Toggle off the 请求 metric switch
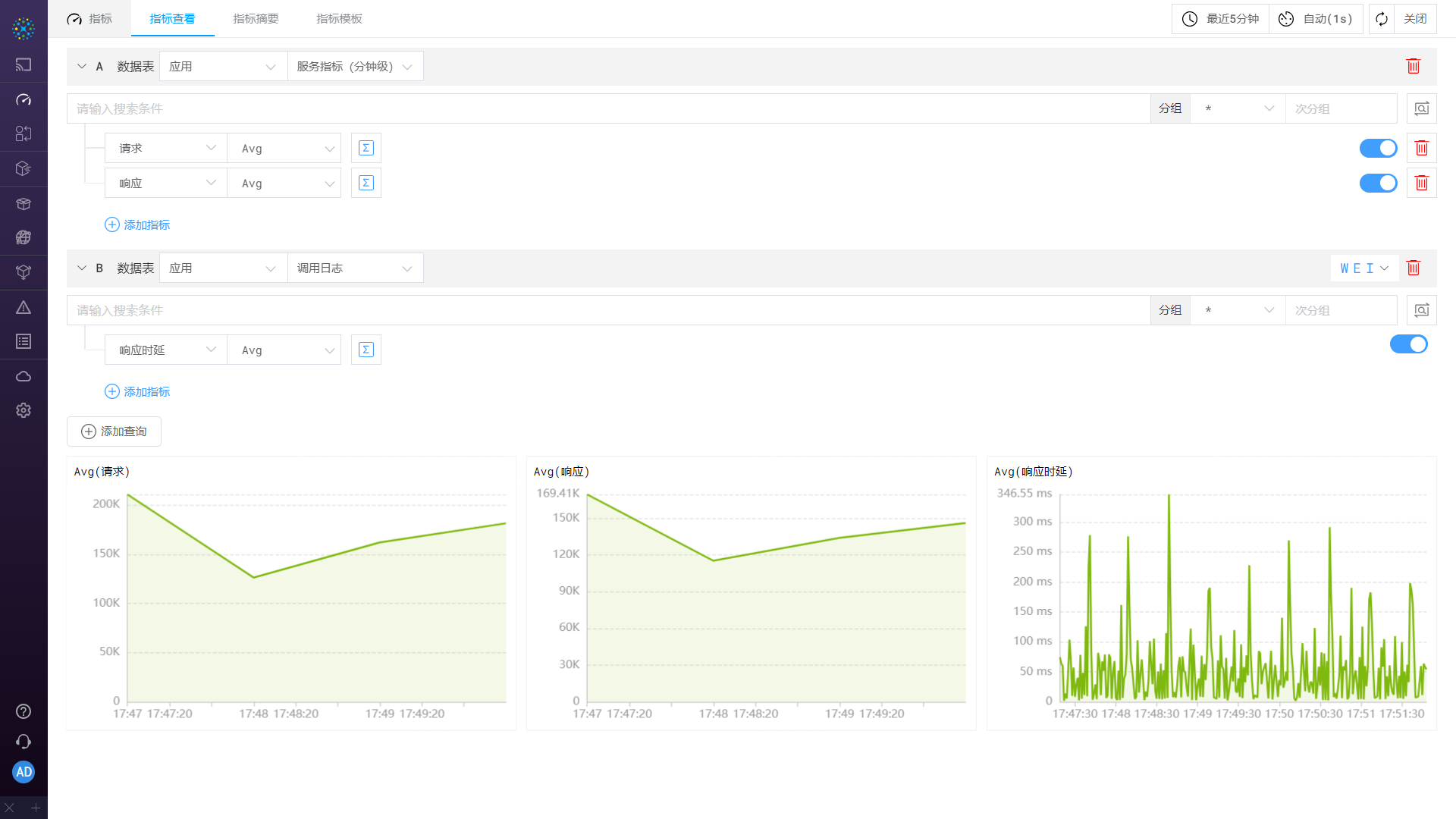1456x819 pixels. (1378, 149)
